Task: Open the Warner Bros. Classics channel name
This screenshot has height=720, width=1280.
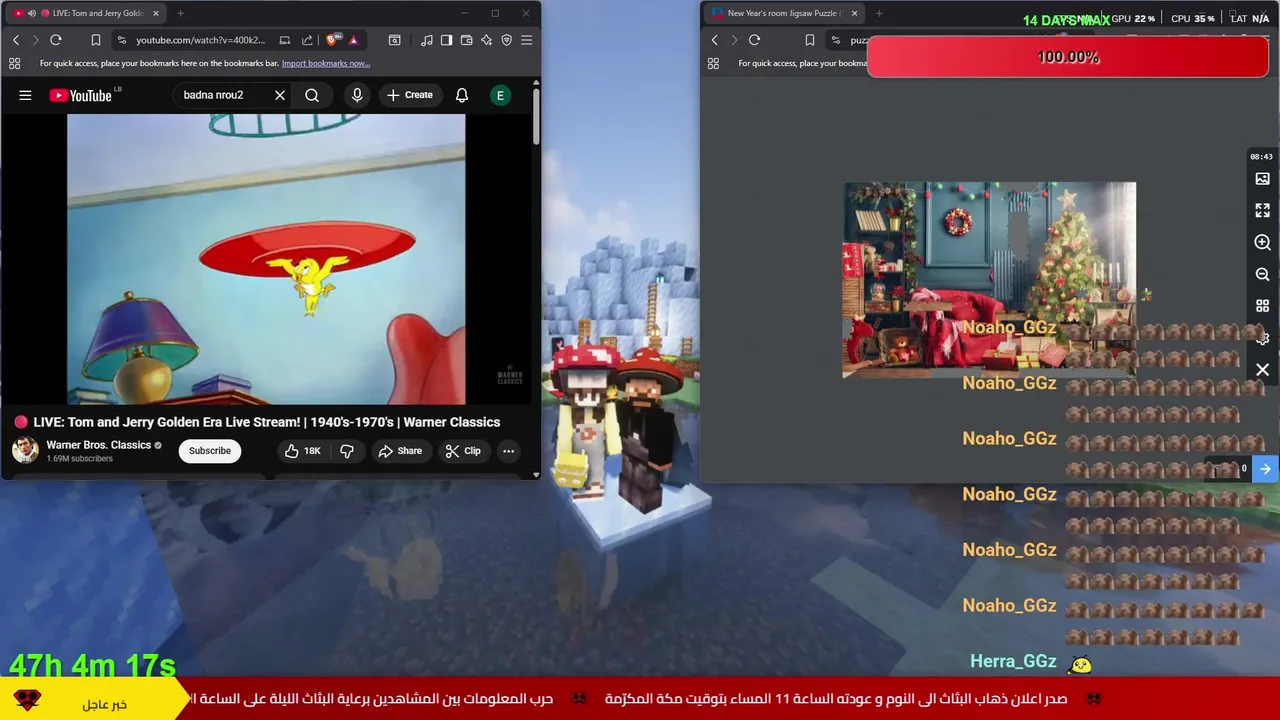Action: (x=98, y=445)
